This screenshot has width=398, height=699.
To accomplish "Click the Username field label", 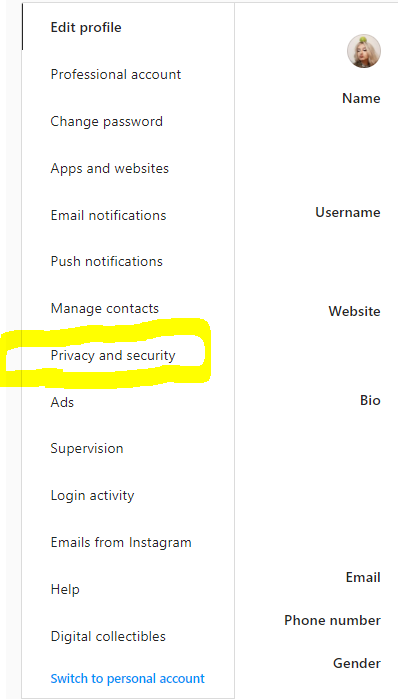I will 348,212.
